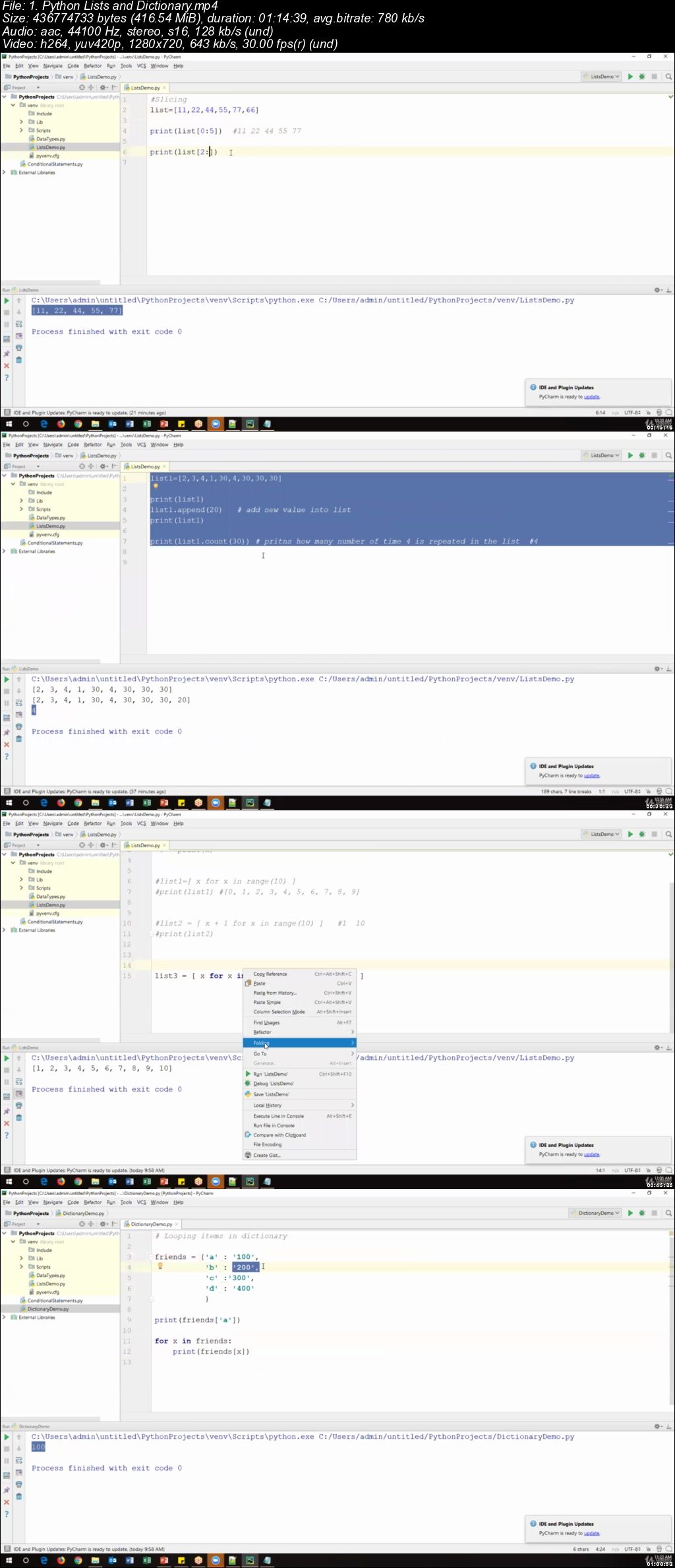Run ListsDemo with green play icon, Slicing frame
The height and width of the screenshot is (1568, 675).
[x=630, y=76]
